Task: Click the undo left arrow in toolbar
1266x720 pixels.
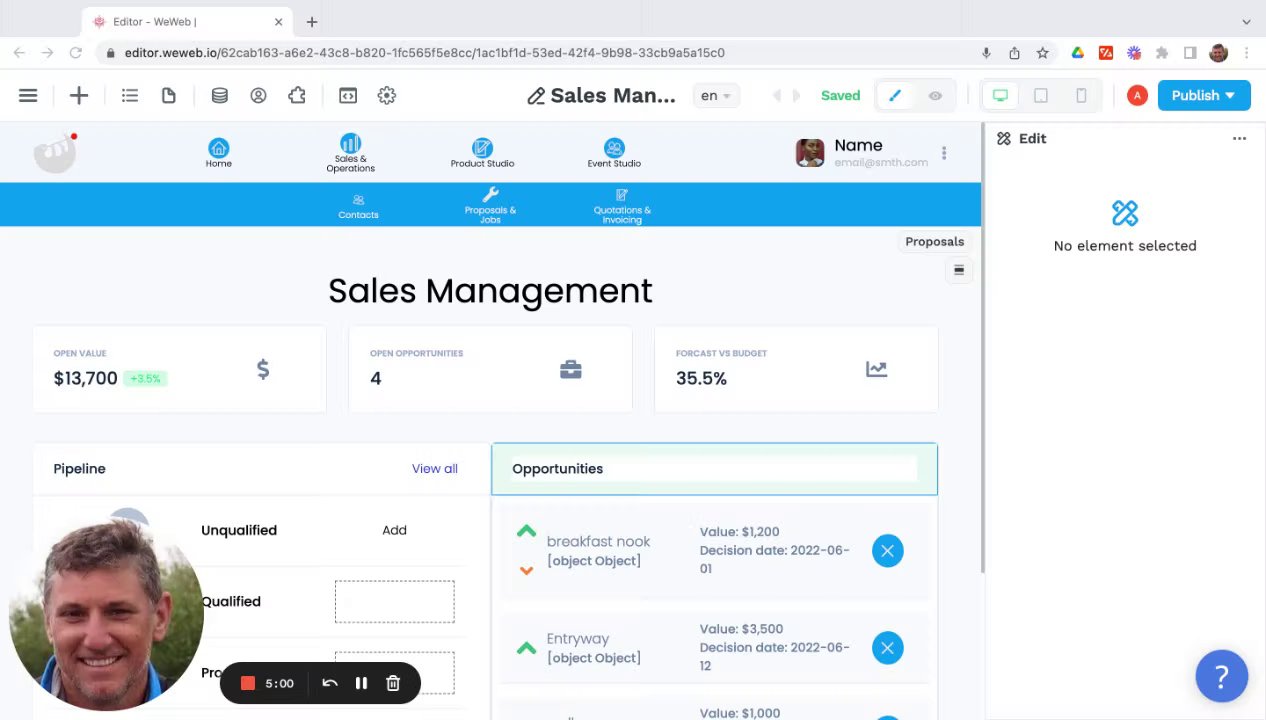Action: (777, 96)
